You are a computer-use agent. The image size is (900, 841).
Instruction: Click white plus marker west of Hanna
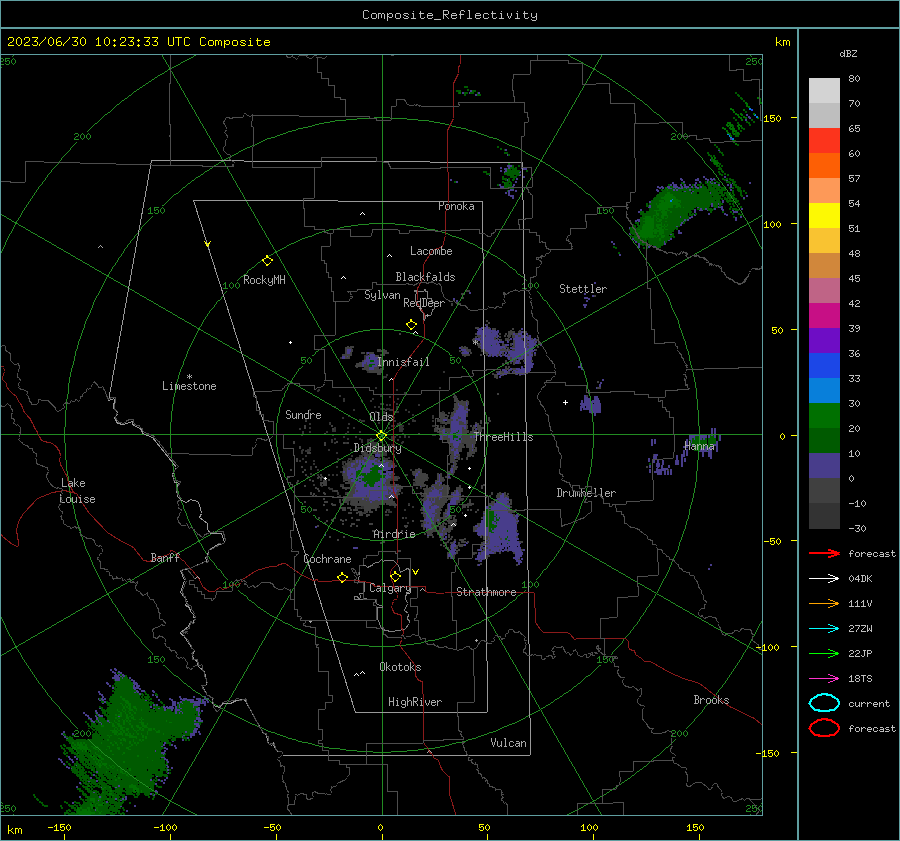565,402
